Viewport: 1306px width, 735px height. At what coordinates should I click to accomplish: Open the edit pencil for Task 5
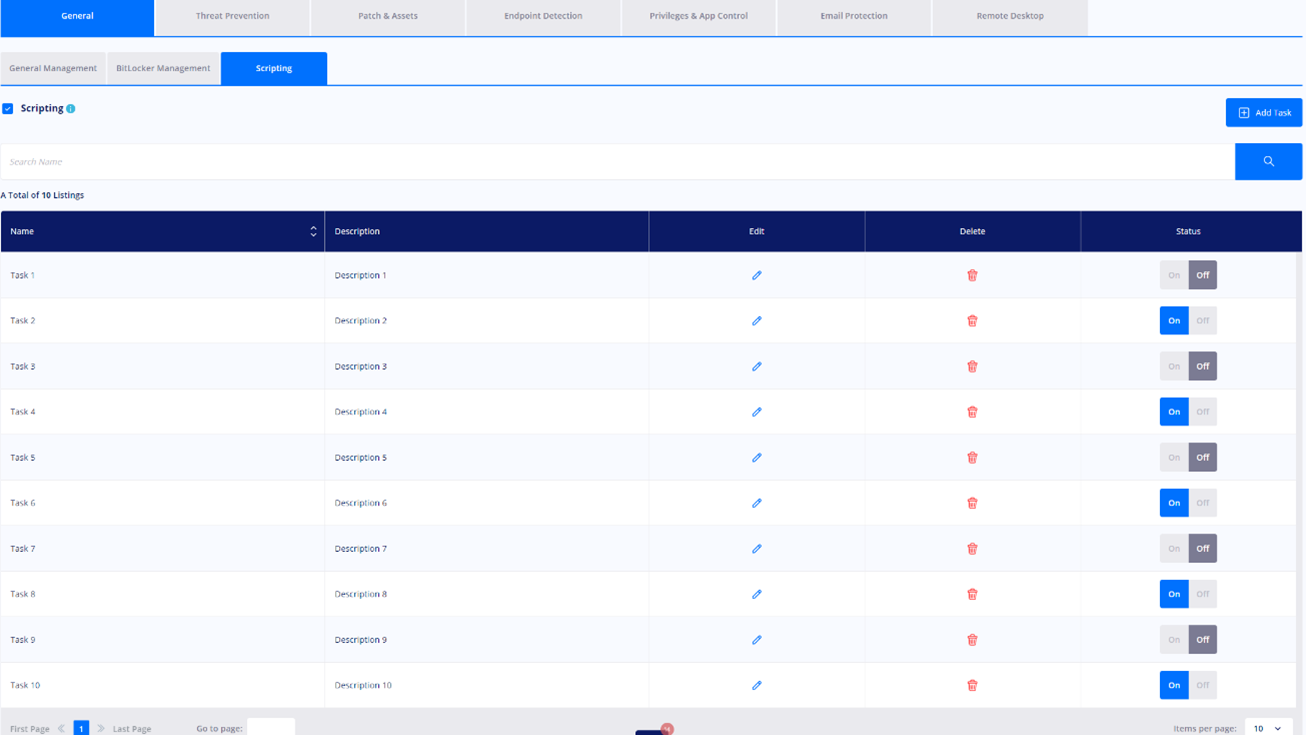pyautogui.click(x=757, y=457)
